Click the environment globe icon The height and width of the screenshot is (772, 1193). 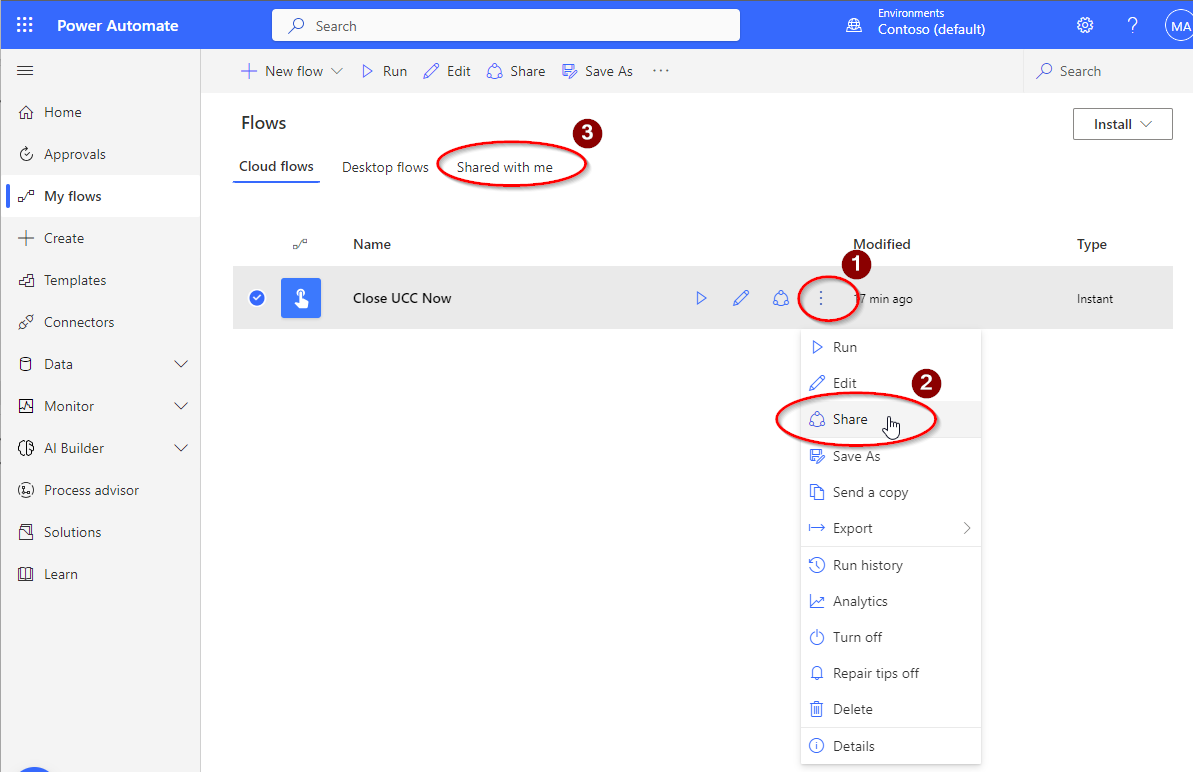click(854, 26)
